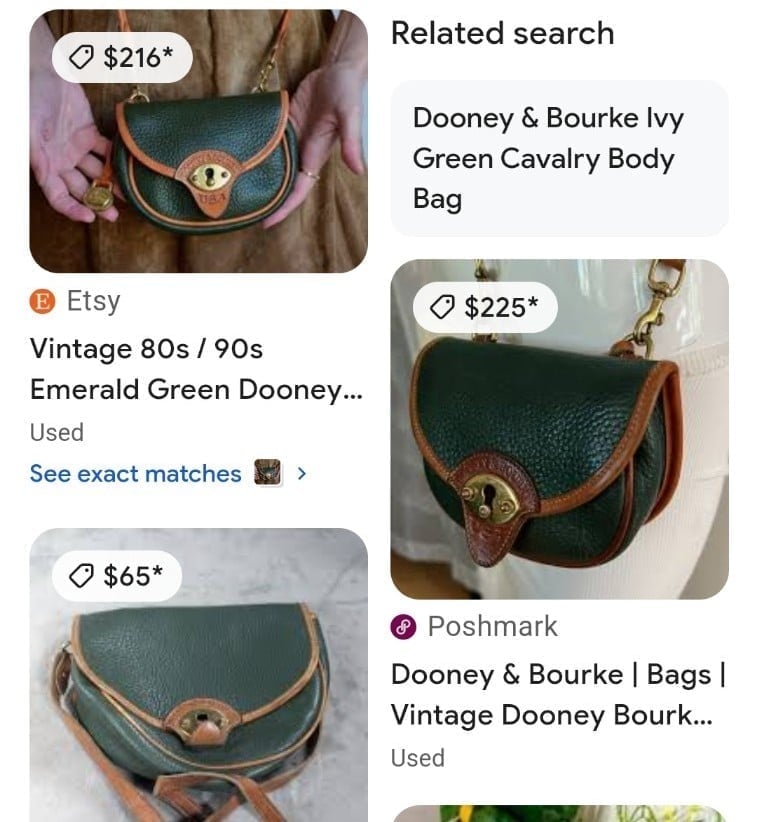Open the Poshmark green bag product photo

[x=559, y=429]
